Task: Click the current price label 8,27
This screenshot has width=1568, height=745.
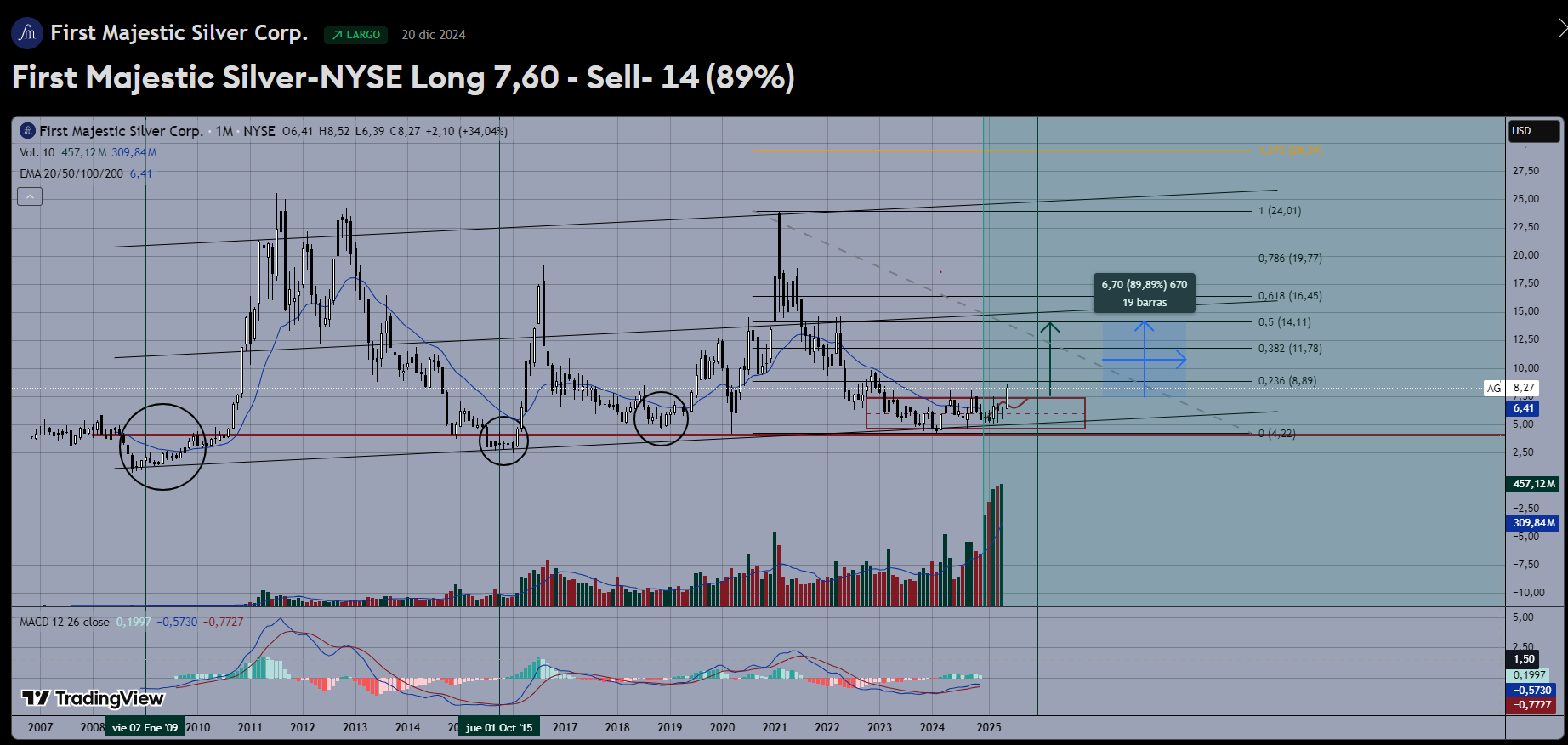Action: pyautogui.click(x=1524, y=388)
